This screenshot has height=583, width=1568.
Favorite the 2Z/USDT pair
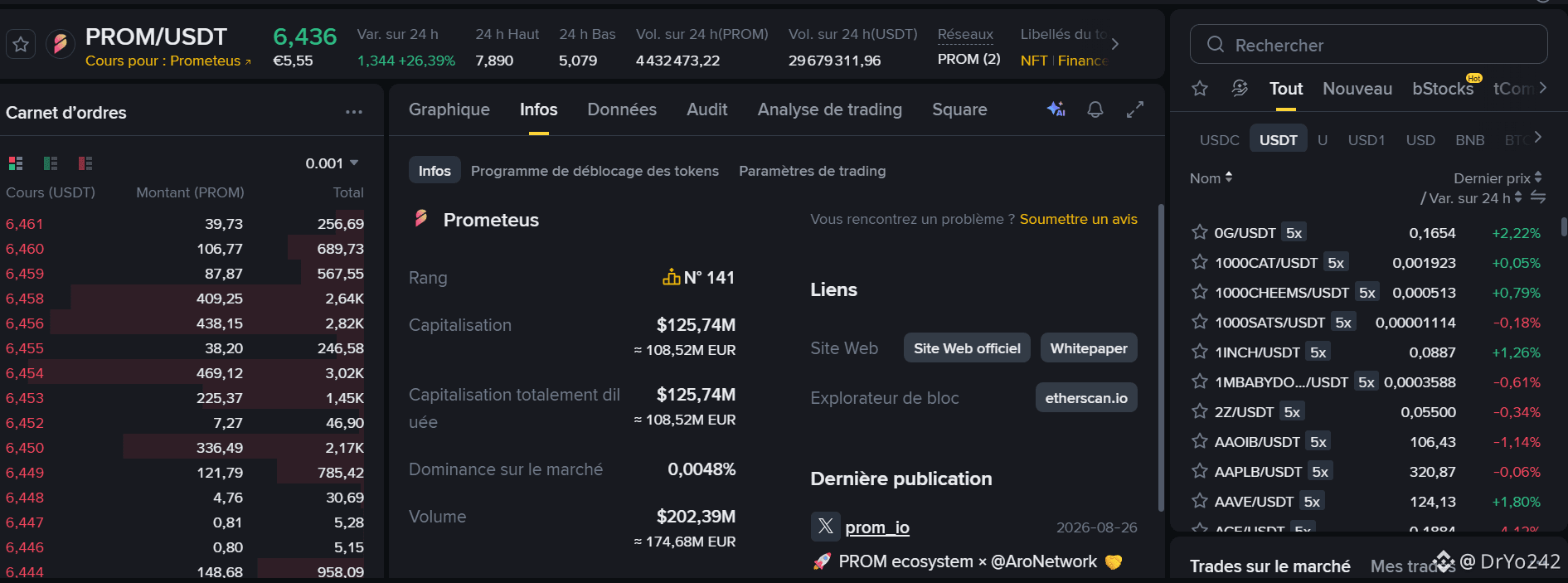[1199, 411]
